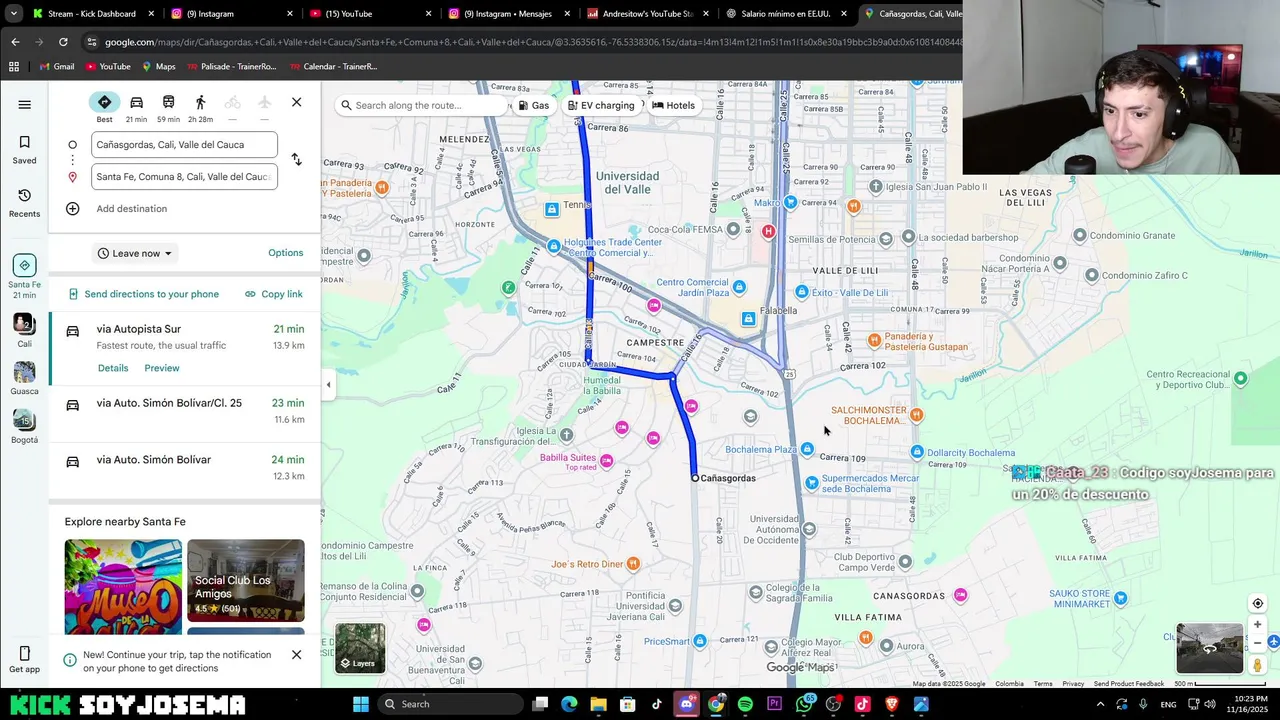Image resolution: width=1280 pixels, height=720 pixels.
Task: Open Spotify from the taskbar
Action: click(x=745, y=704)
